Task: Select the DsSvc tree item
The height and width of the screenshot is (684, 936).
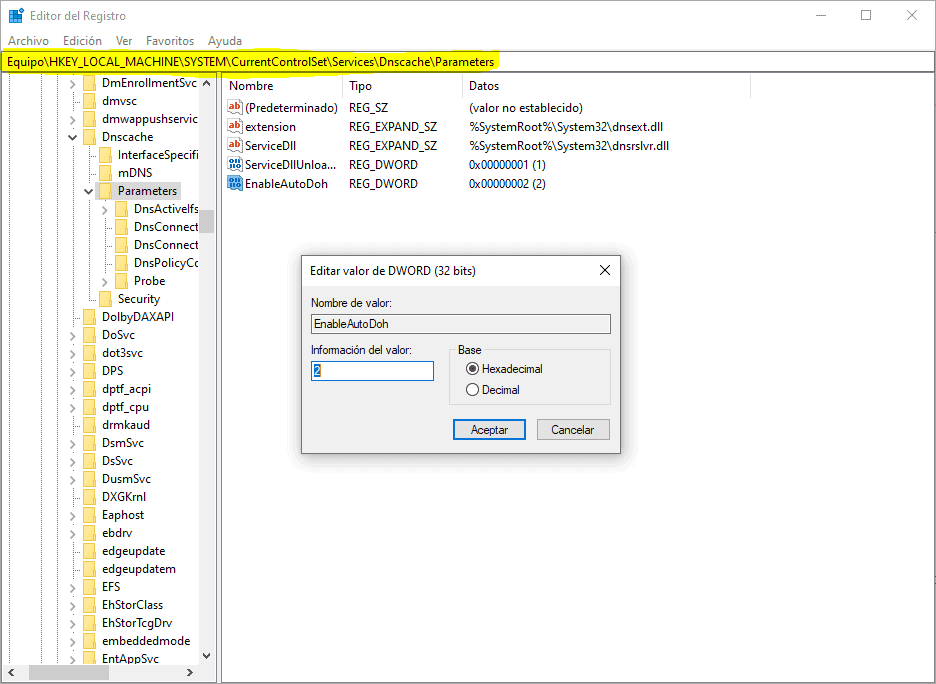Action: 118,461
